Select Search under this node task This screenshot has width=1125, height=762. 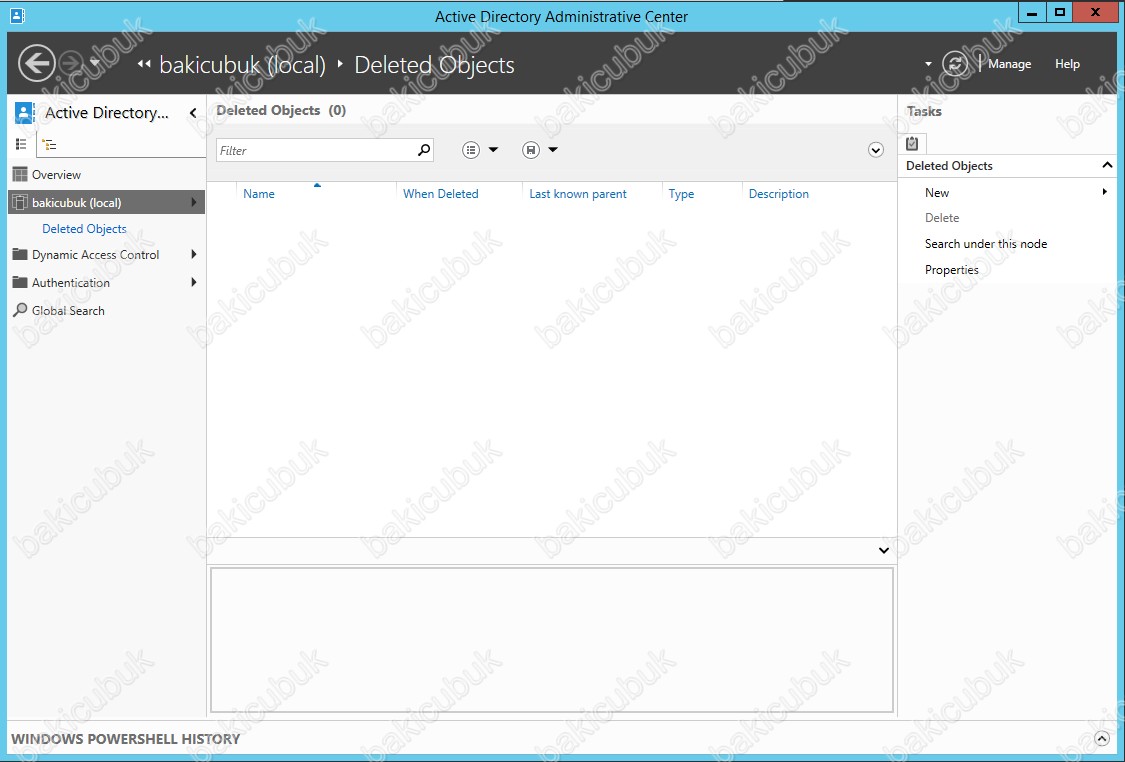click(x=986, y=243)
